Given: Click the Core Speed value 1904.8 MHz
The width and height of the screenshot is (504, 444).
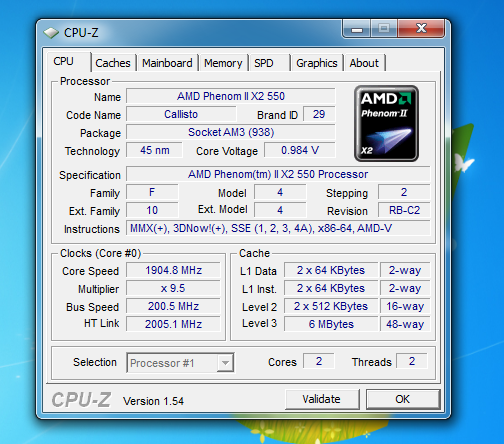Looking at the screenshot, I should (173, 270).
